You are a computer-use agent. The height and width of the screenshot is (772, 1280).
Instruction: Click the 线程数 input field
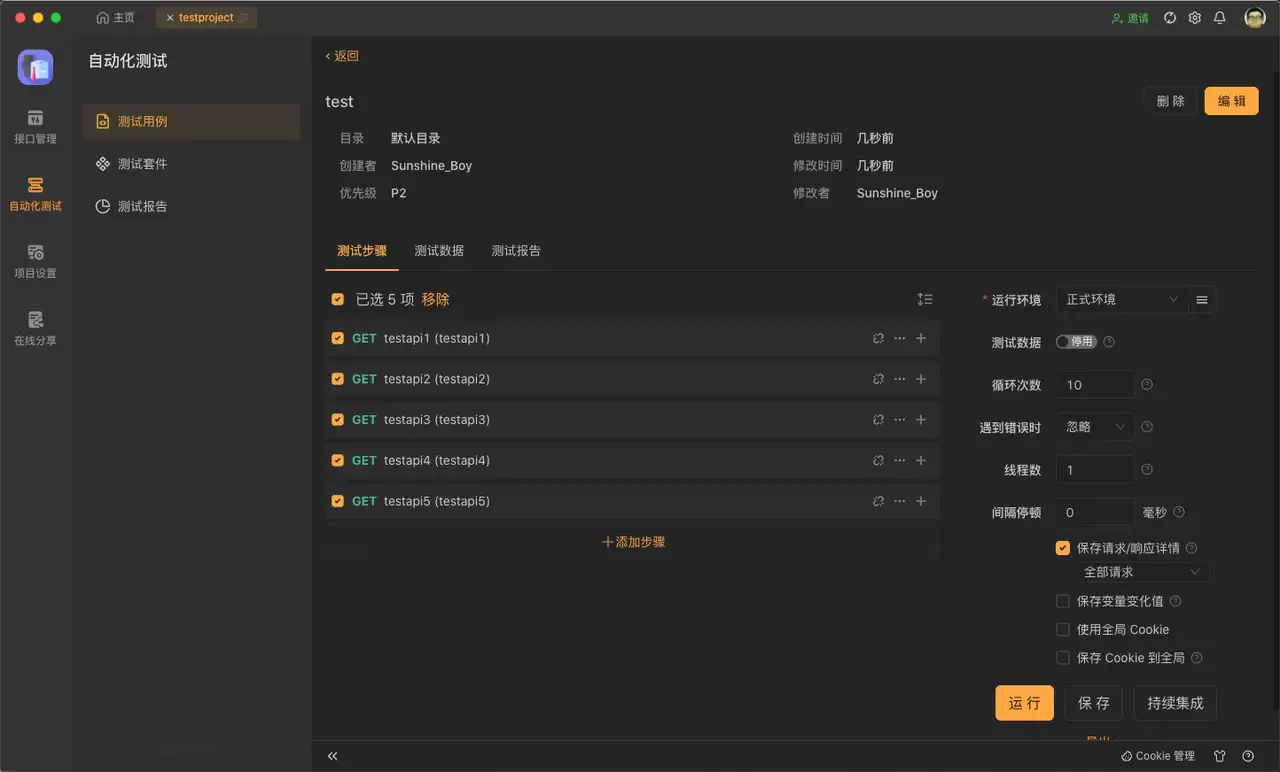pos(1095,469)
